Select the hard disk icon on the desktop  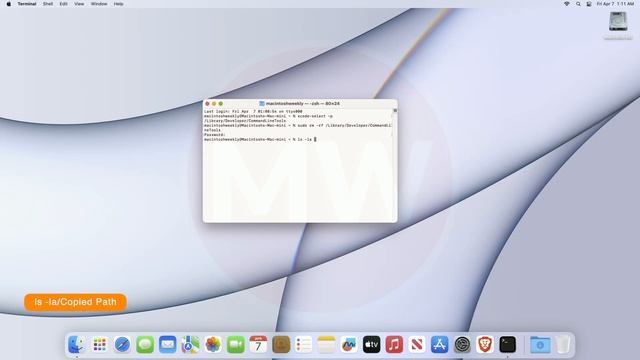pos(618,22)
